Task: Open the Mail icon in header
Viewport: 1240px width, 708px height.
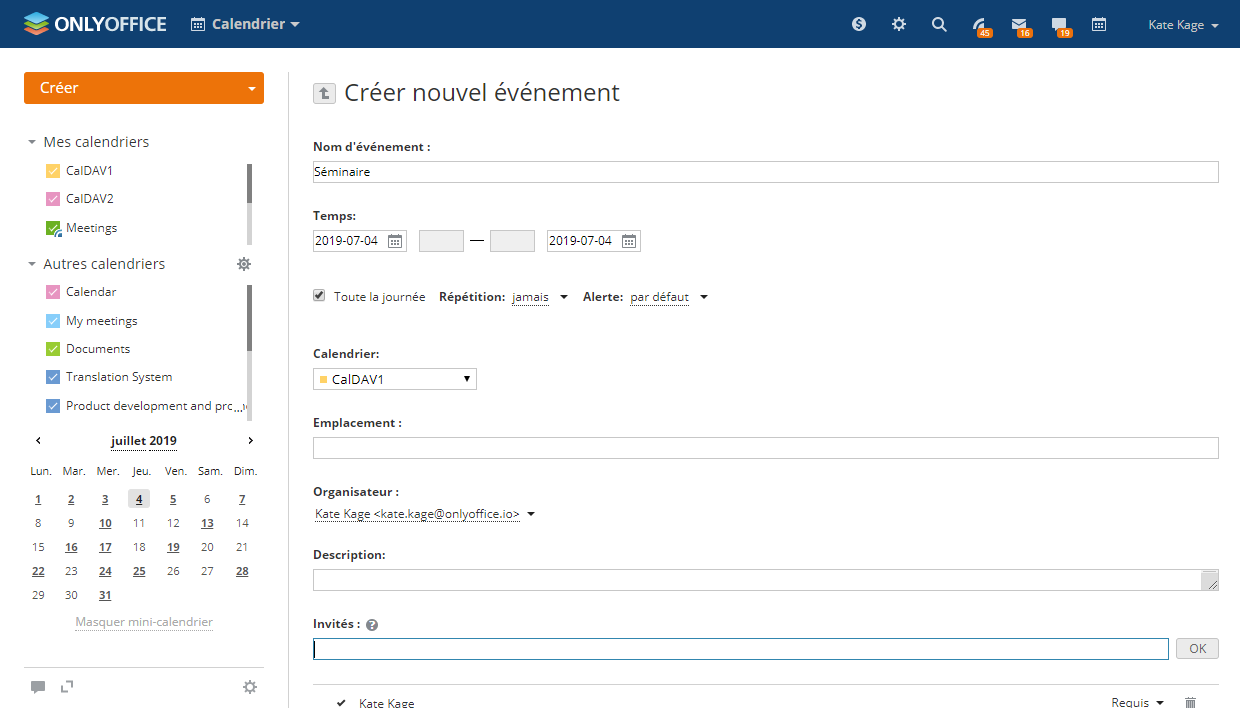Action: pyautogui.click(x=1019, y=25)
